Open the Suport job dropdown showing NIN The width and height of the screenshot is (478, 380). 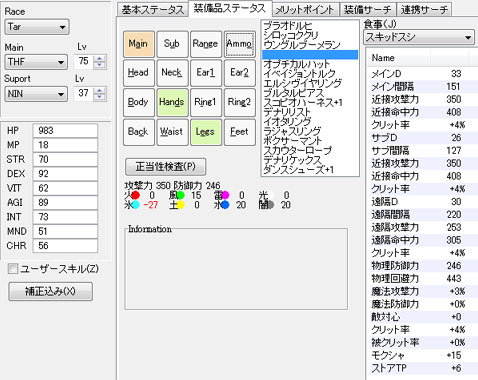(36, 94)
